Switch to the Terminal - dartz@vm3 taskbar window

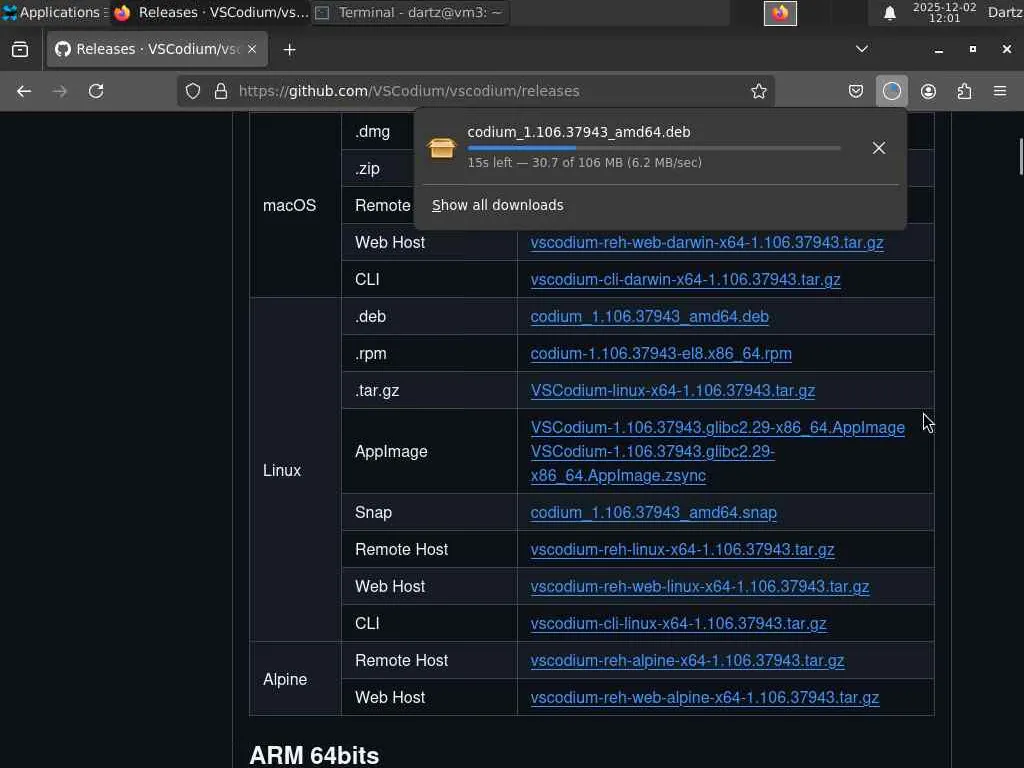point(411,12)
